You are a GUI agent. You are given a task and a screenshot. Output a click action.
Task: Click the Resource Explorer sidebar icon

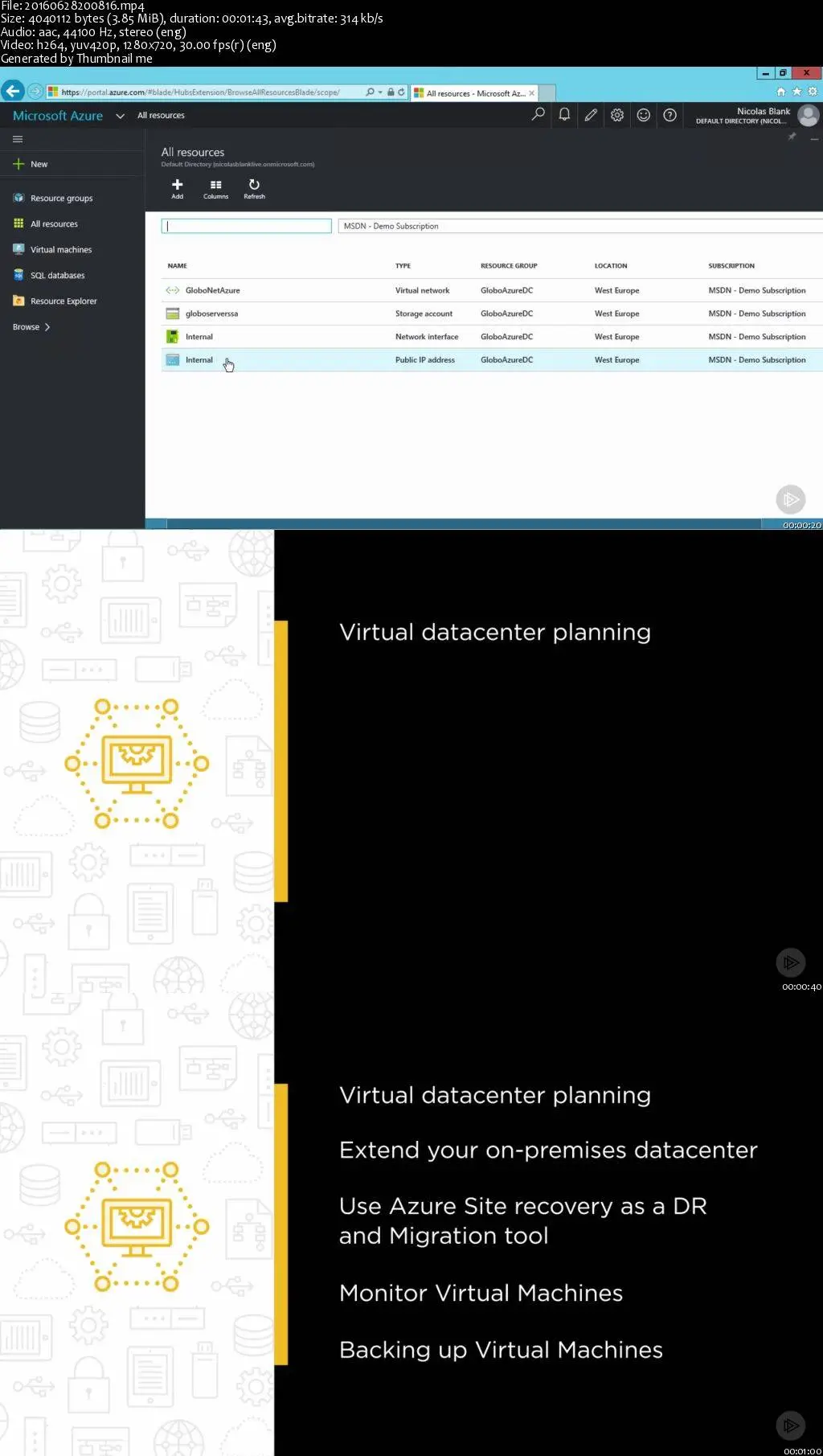pyautogui.click(x=18, y=301)
